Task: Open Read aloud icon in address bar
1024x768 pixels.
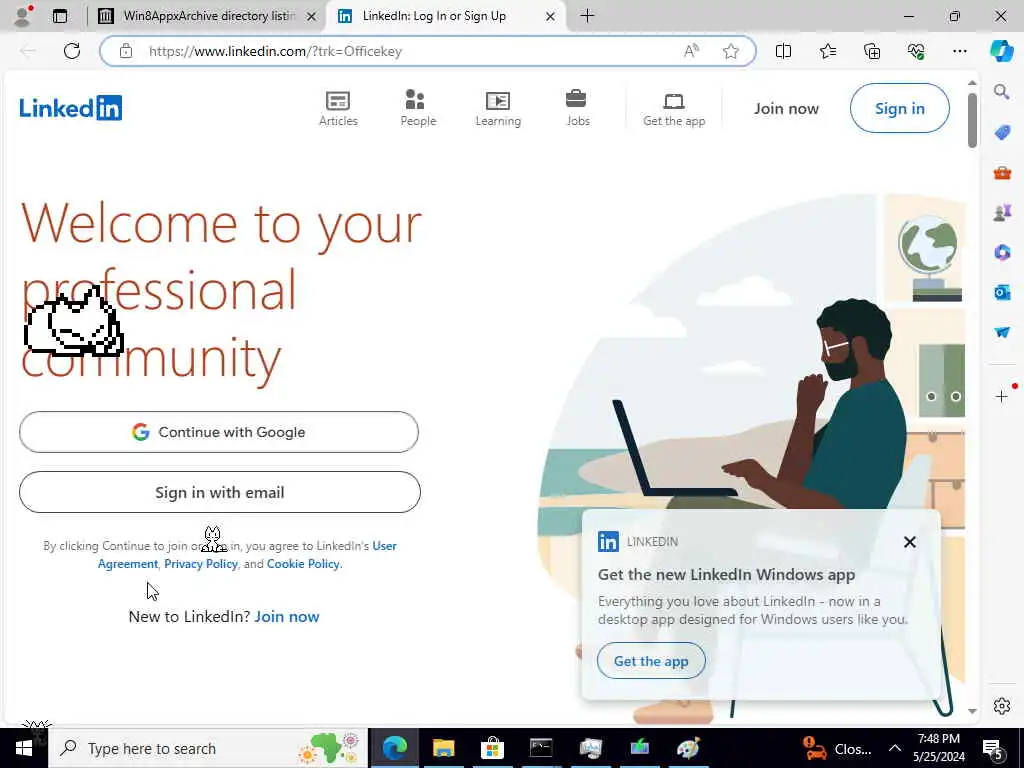Action: coord(692,51)
